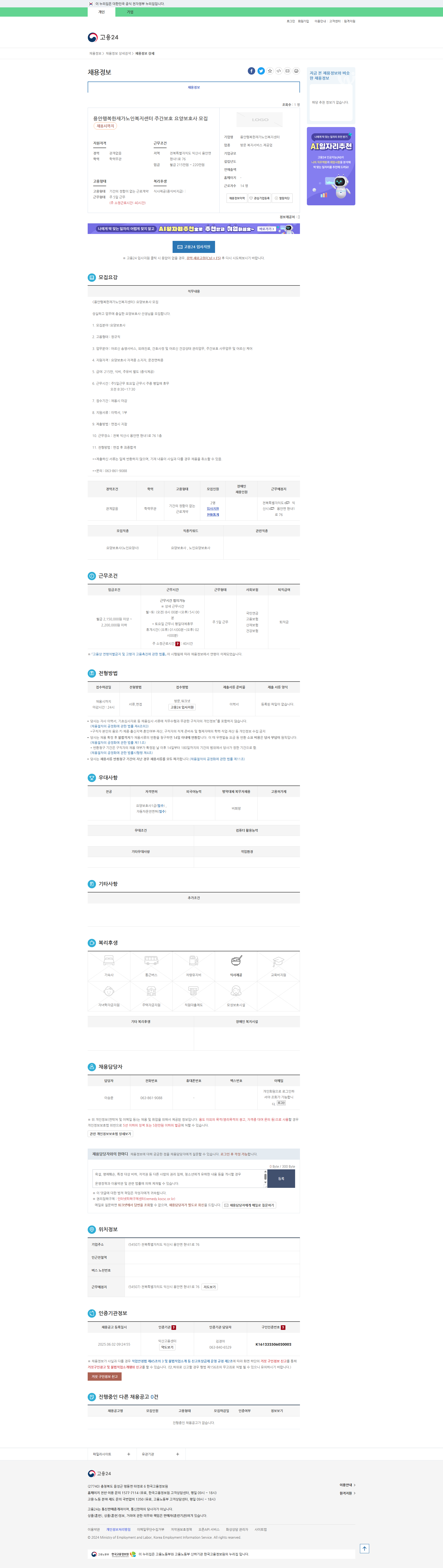Click the 우대사항 section icon
443x1568 pixels.
[x=92, y=777]
